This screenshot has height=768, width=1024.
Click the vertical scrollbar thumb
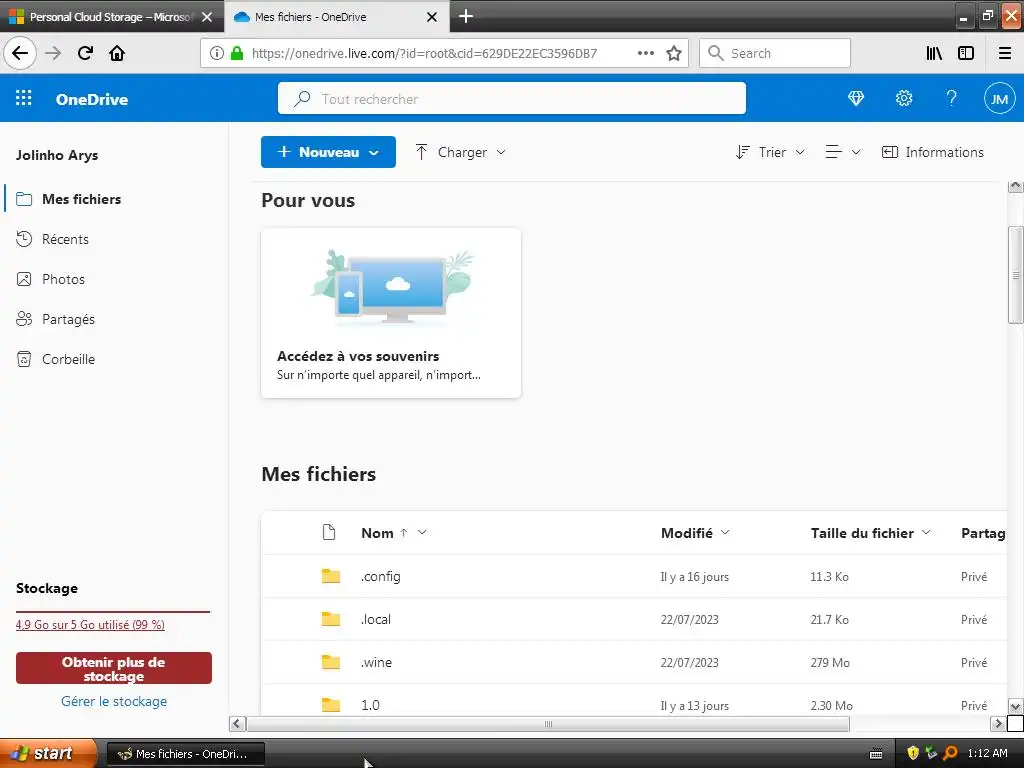[1016, 274]
